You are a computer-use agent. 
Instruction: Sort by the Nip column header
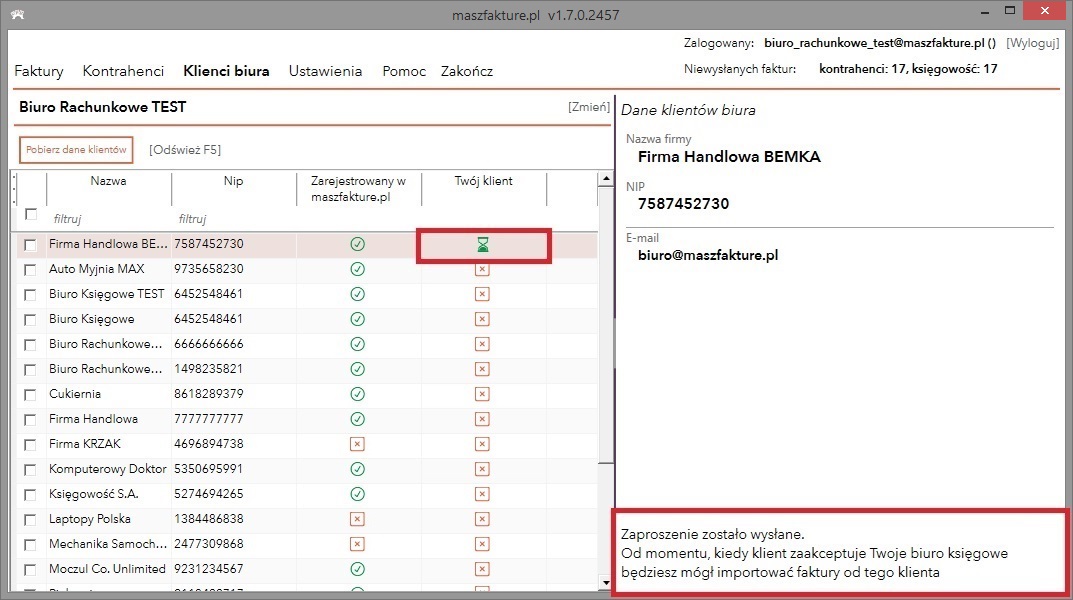tap(233, 181)
